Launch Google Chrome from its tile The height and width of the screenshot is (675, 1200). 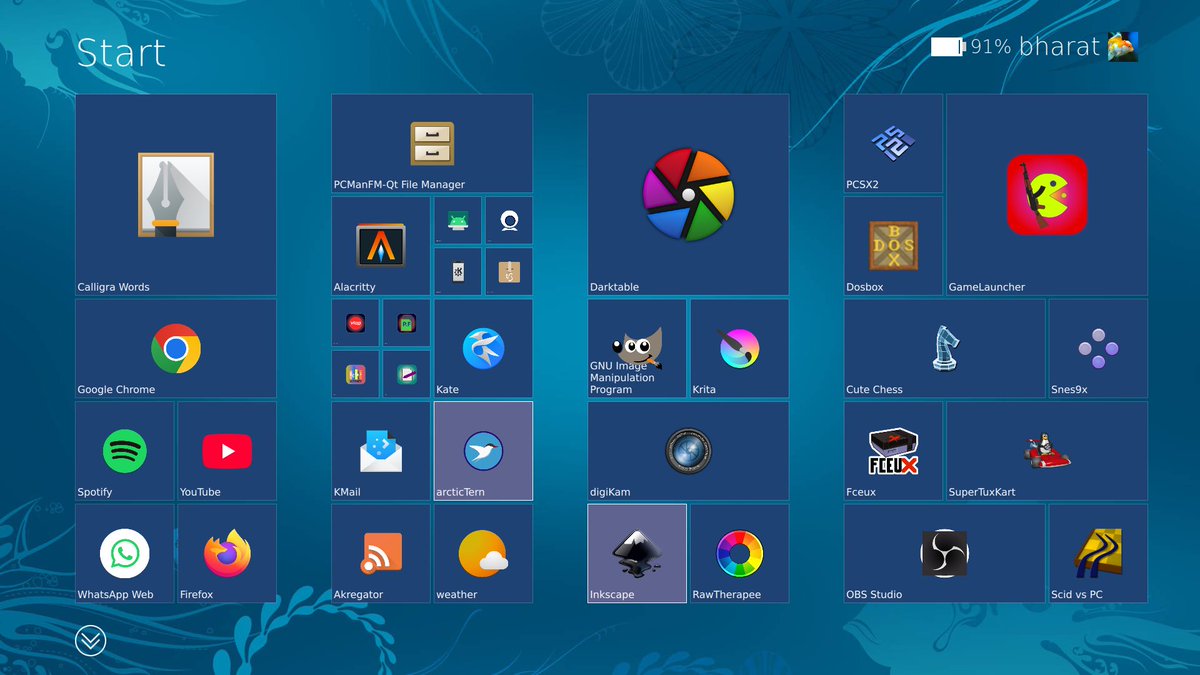(176, 348)
